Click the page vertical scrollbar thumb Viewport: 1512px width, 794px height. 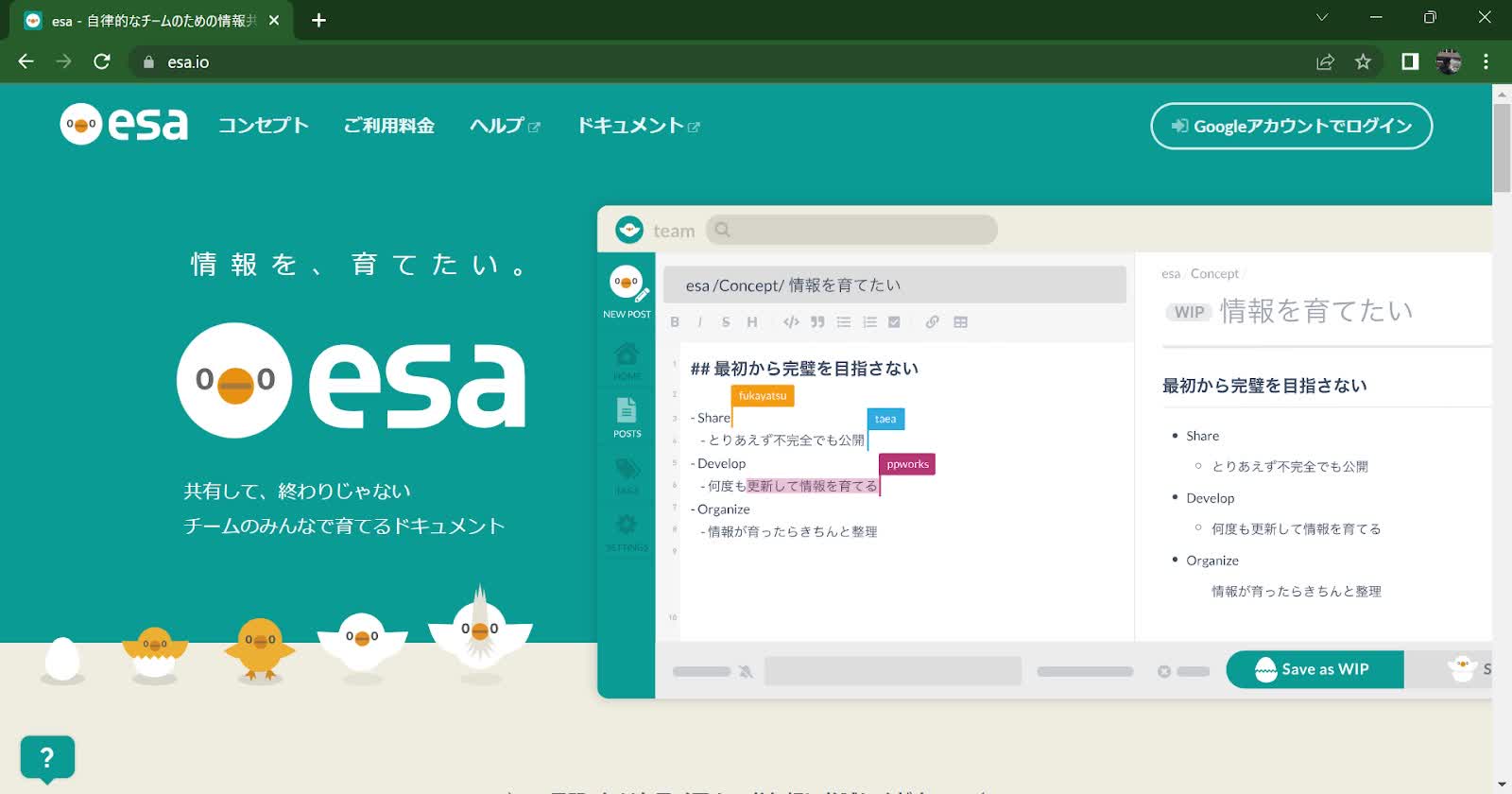[1502, 148]
